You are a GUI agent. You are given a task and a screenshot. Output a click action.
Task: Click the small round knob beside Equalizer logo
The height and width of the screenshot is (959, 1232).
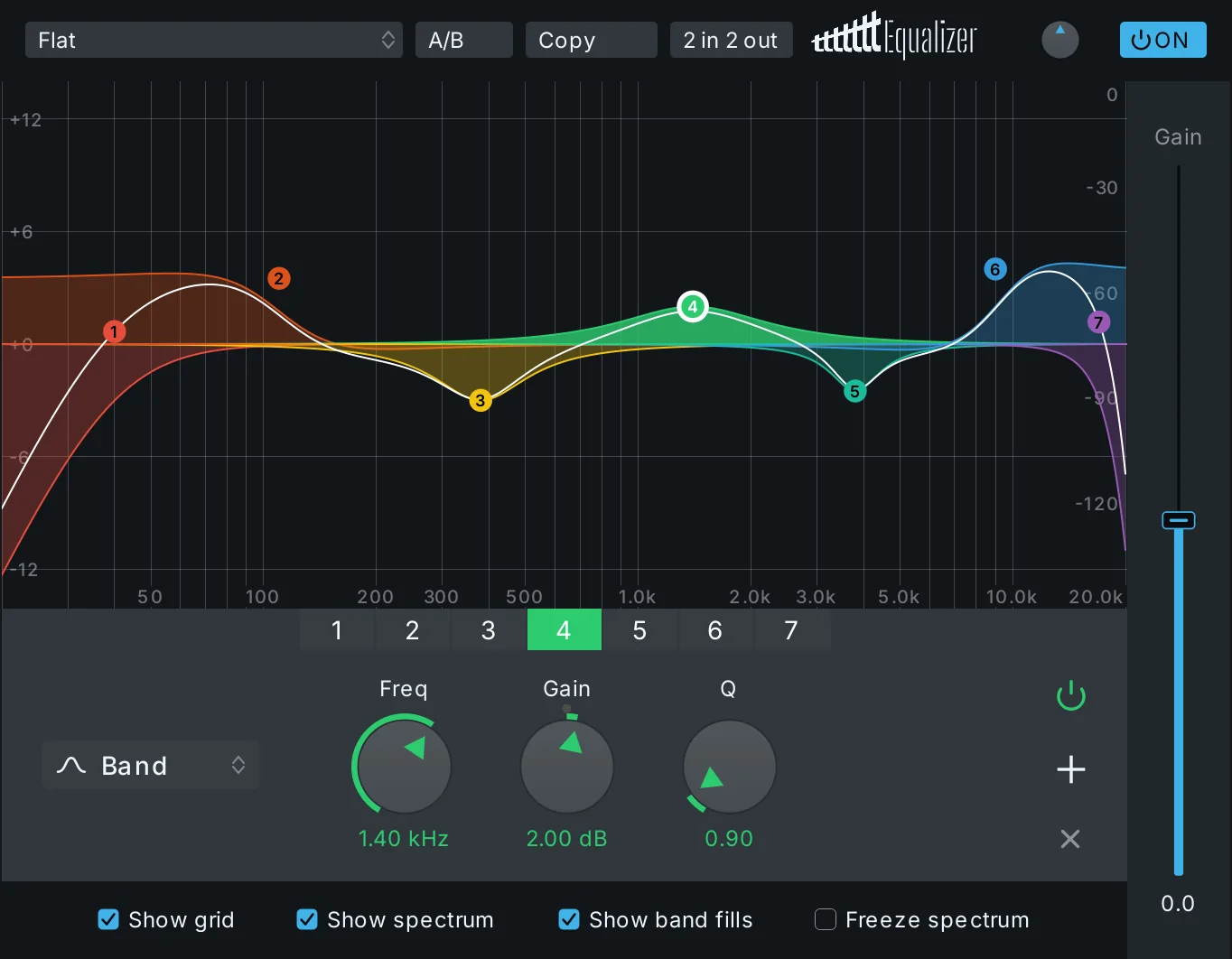click(x=1060, y=41)
